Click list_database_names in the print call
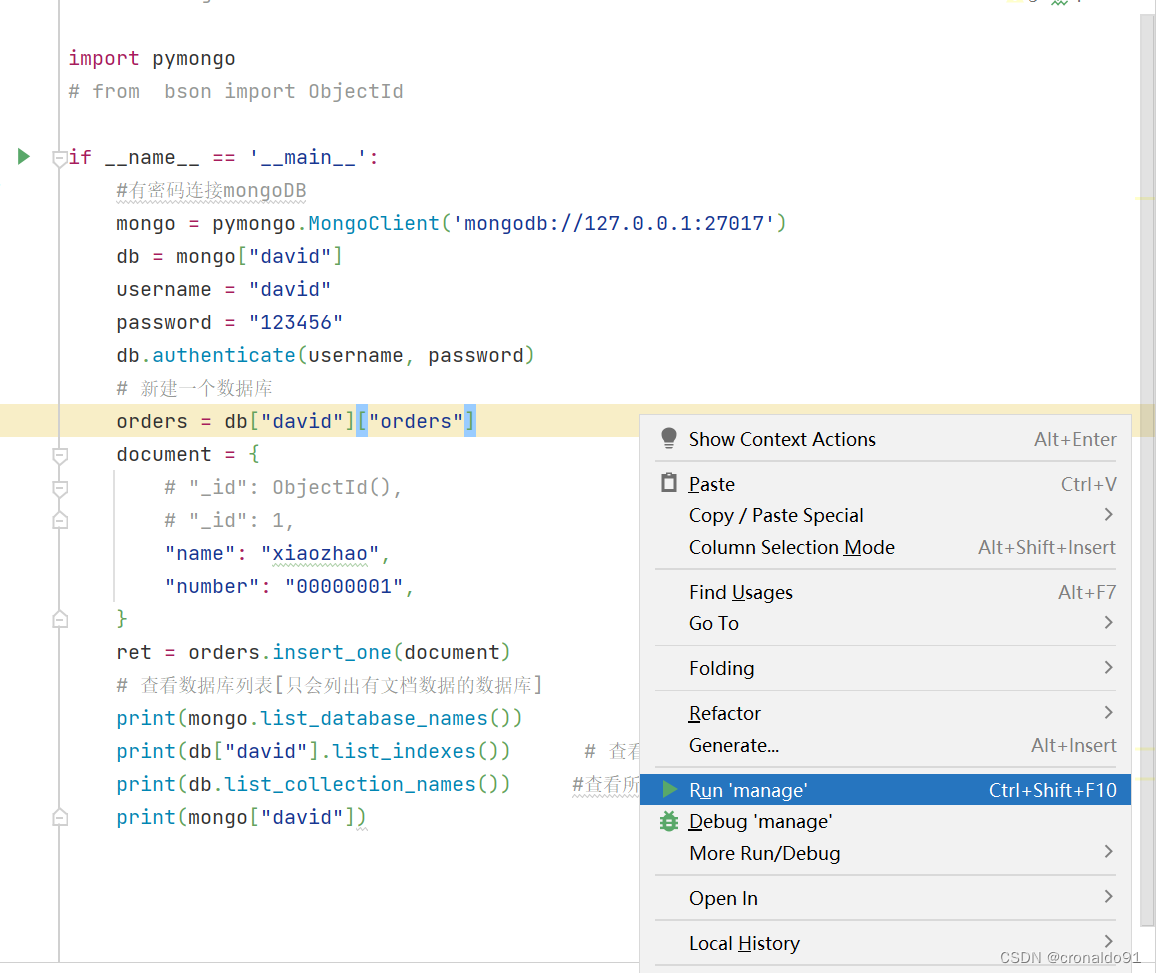This screenshot has width=1156, height=973. pos(374,718)
